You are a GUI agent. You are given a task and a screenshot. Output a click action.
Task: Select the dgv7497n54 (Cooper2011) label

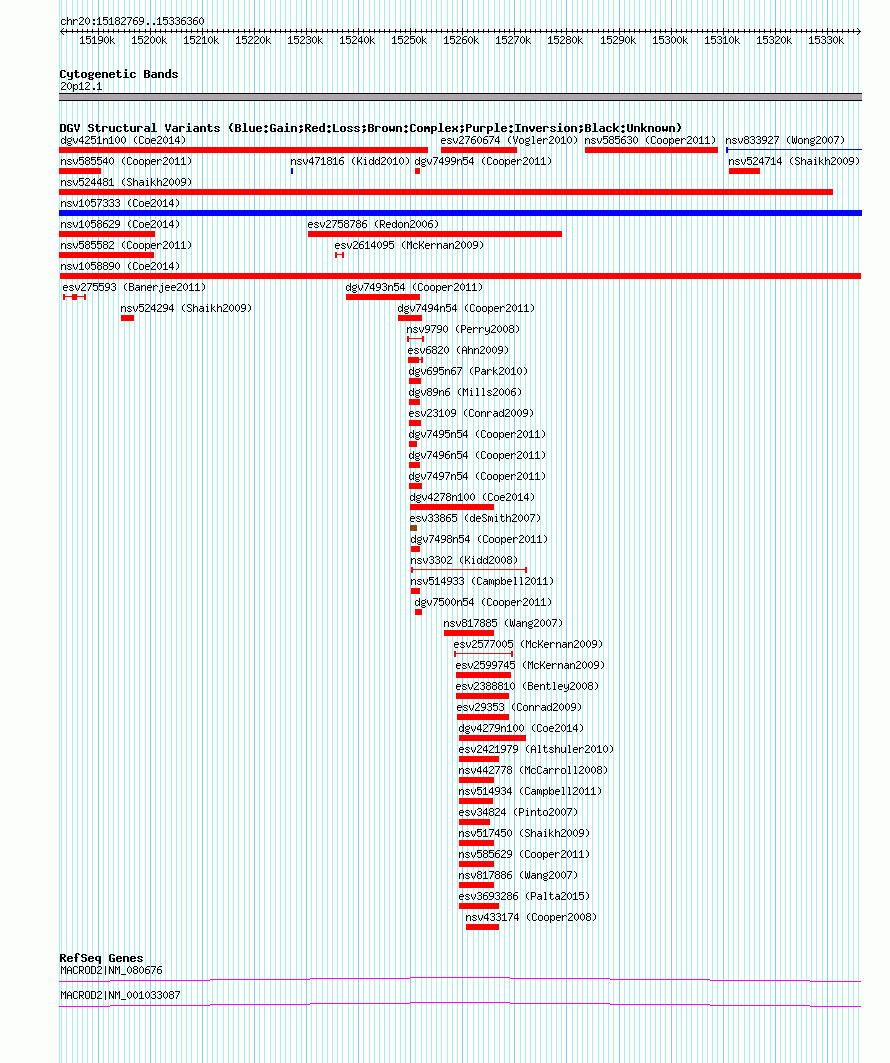point(477,477)
